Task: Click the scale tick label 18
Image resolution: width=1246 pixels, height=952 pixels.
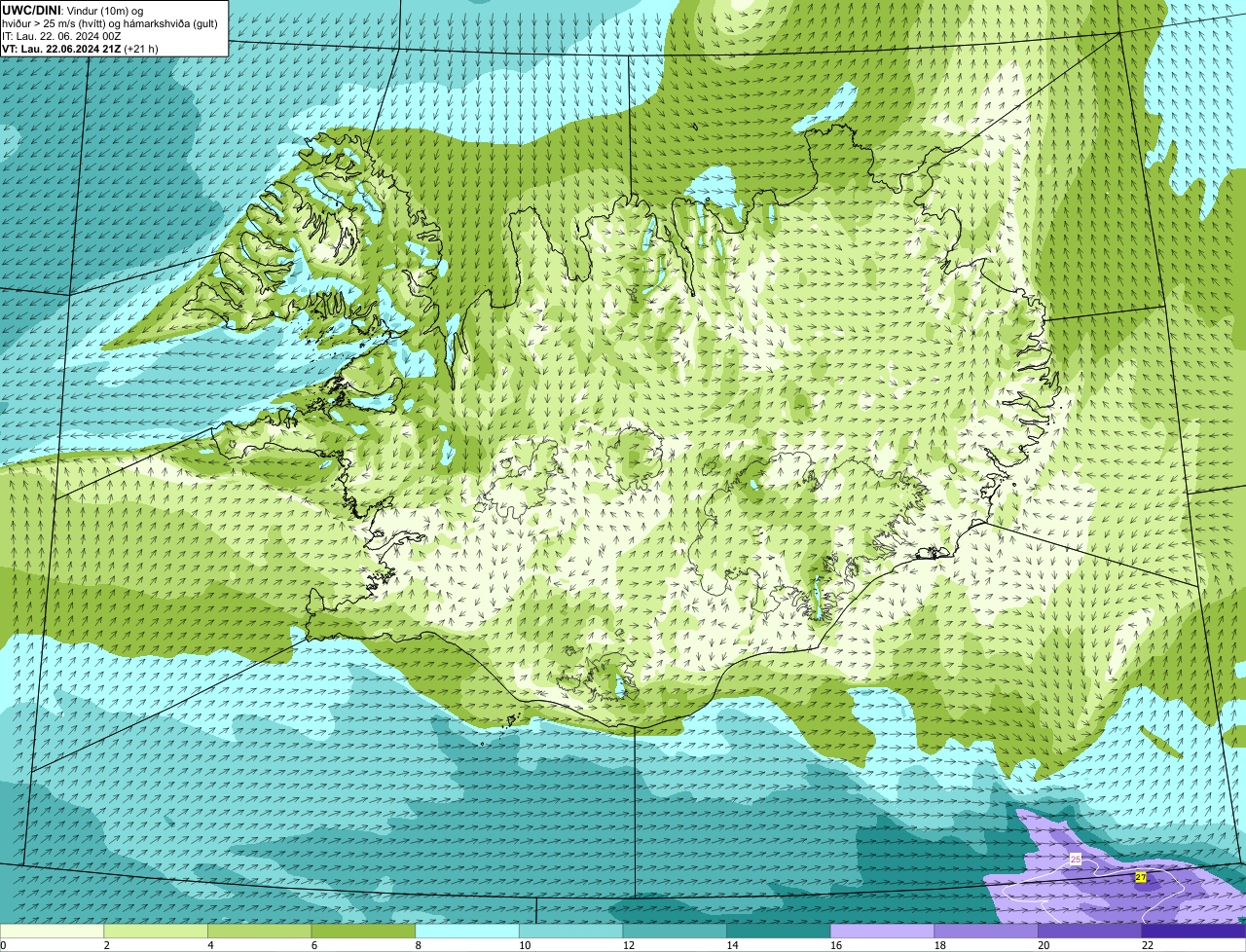Action: 939,945
